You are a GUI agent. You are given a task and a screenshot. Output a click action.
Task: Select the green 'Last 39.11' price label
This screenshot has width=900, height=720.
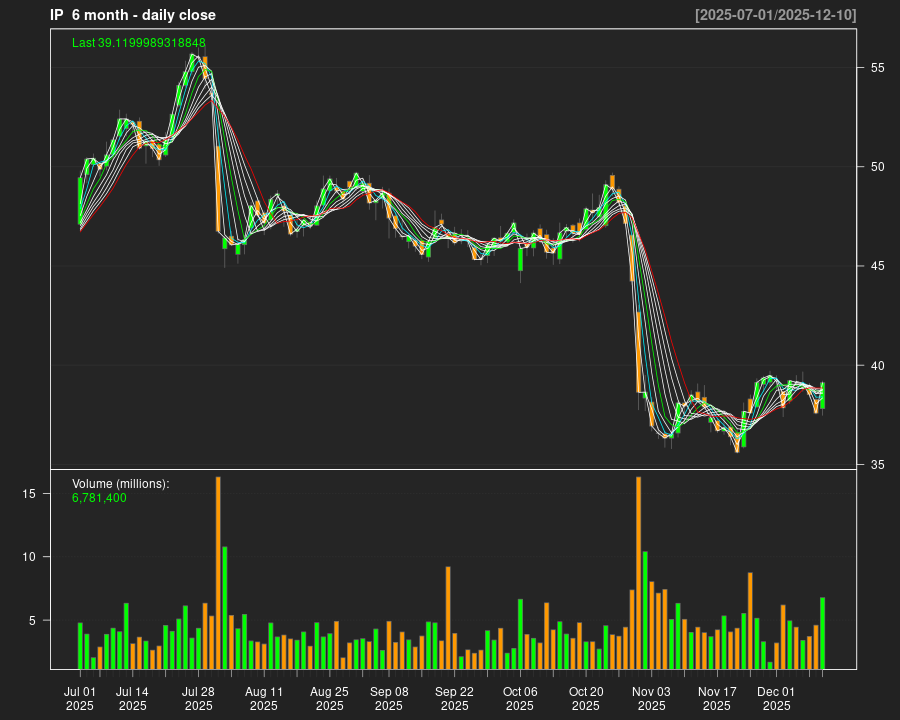pos(138,43)
